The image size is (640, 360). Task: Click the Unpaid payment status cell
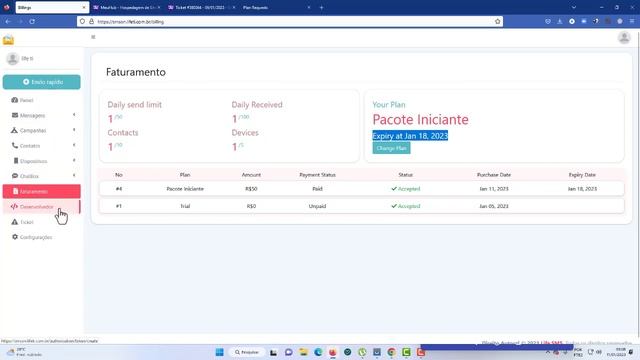pyautogui.click(x=317, y=206)
